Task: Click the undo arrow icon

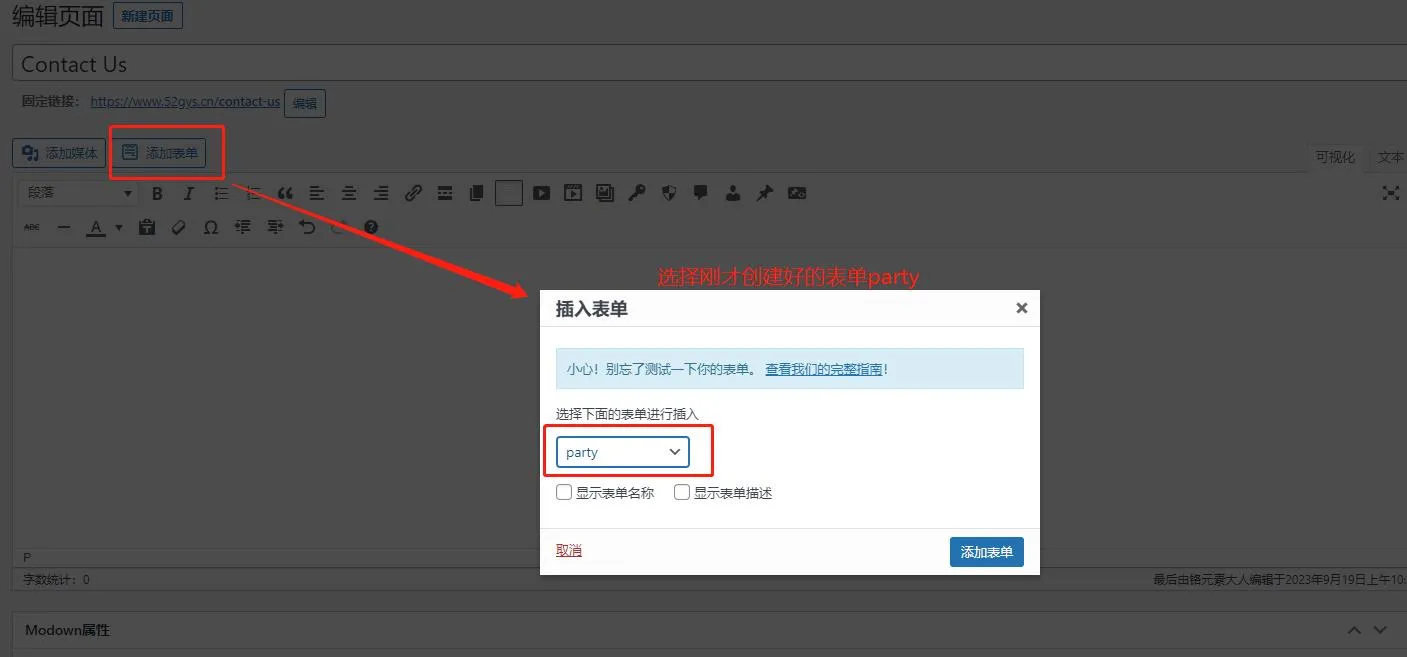Action: pos(307,227)
